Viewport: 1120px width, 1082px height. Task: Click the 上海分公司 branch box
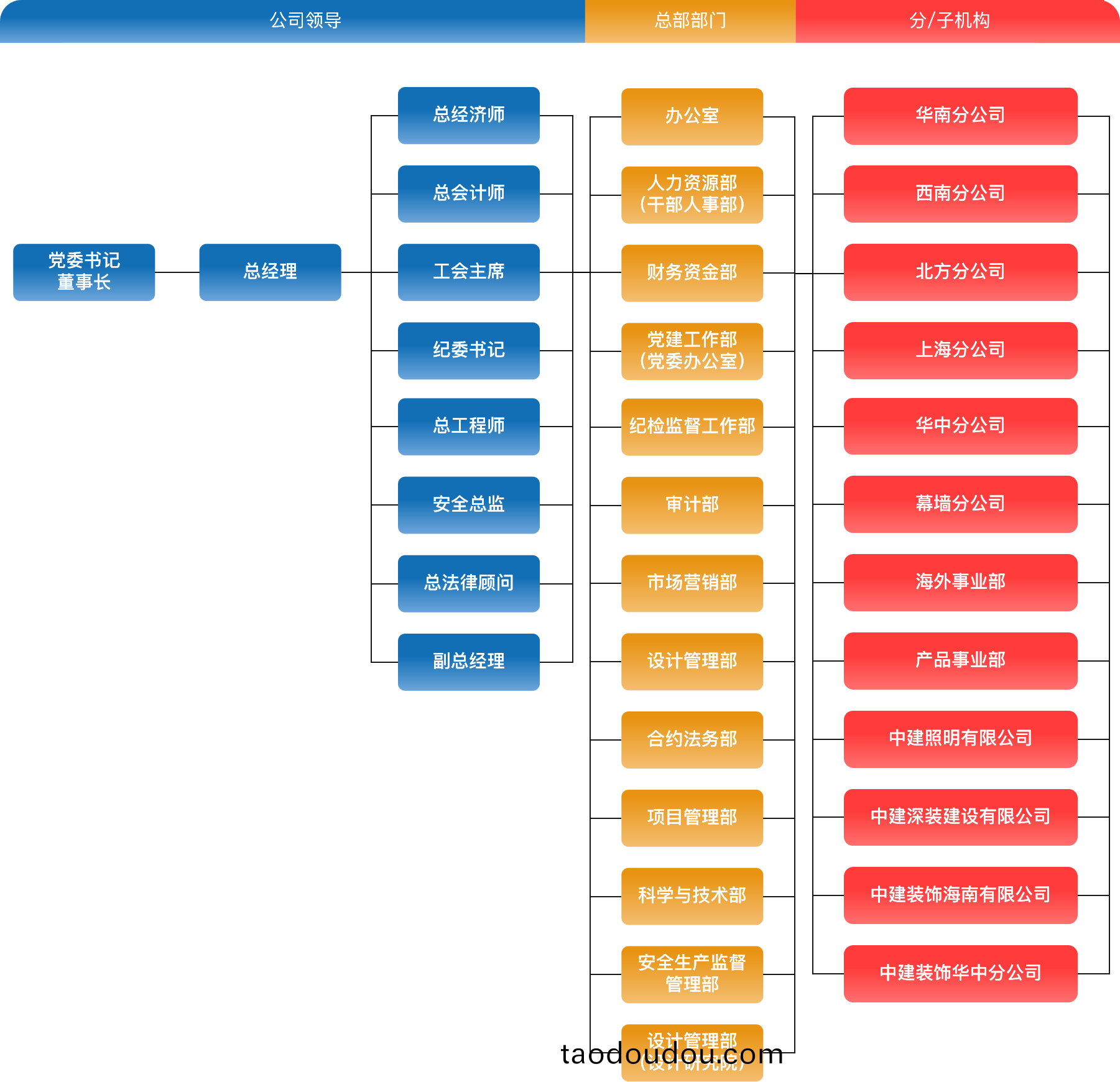(960, 351)
